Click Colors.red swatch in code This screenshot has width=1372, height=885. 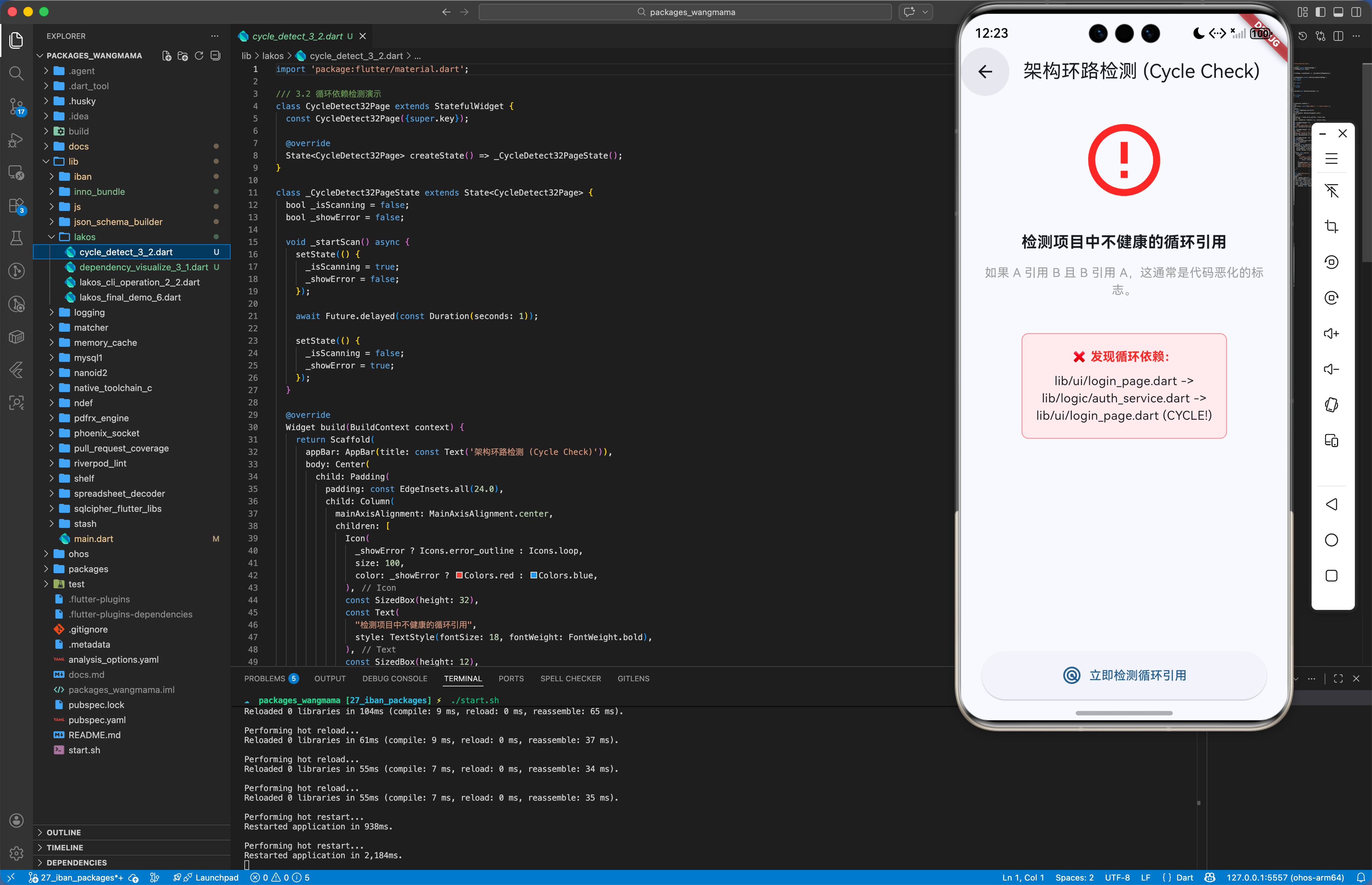(459, 575)
